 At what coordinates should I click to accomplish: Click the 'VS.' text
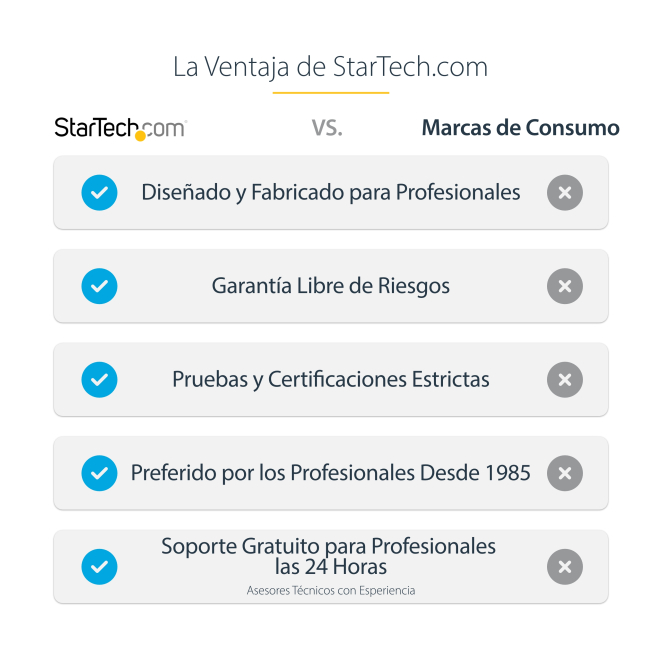click(327, 129)
